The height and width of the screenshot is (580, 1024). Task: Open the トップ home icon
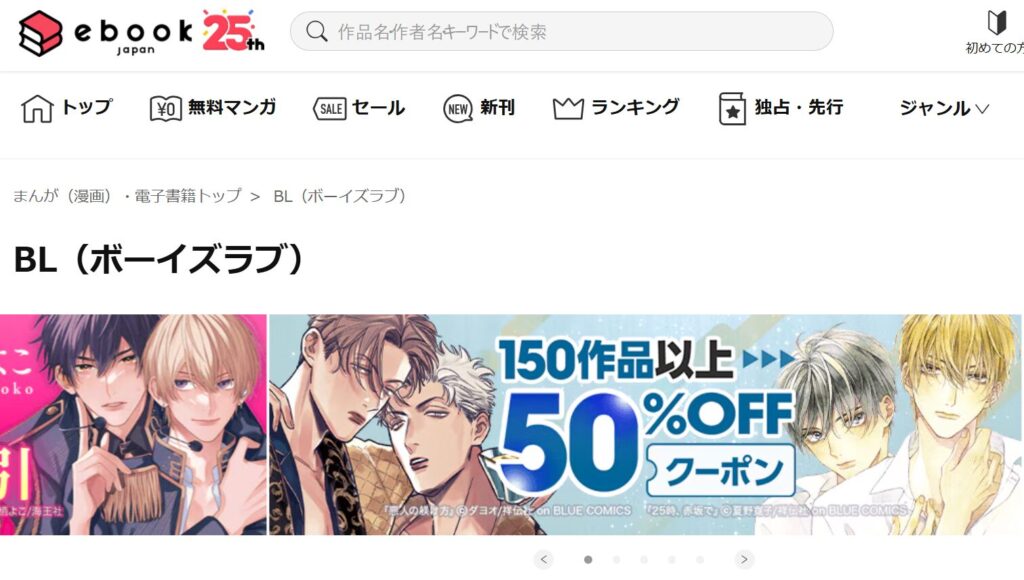37,108
